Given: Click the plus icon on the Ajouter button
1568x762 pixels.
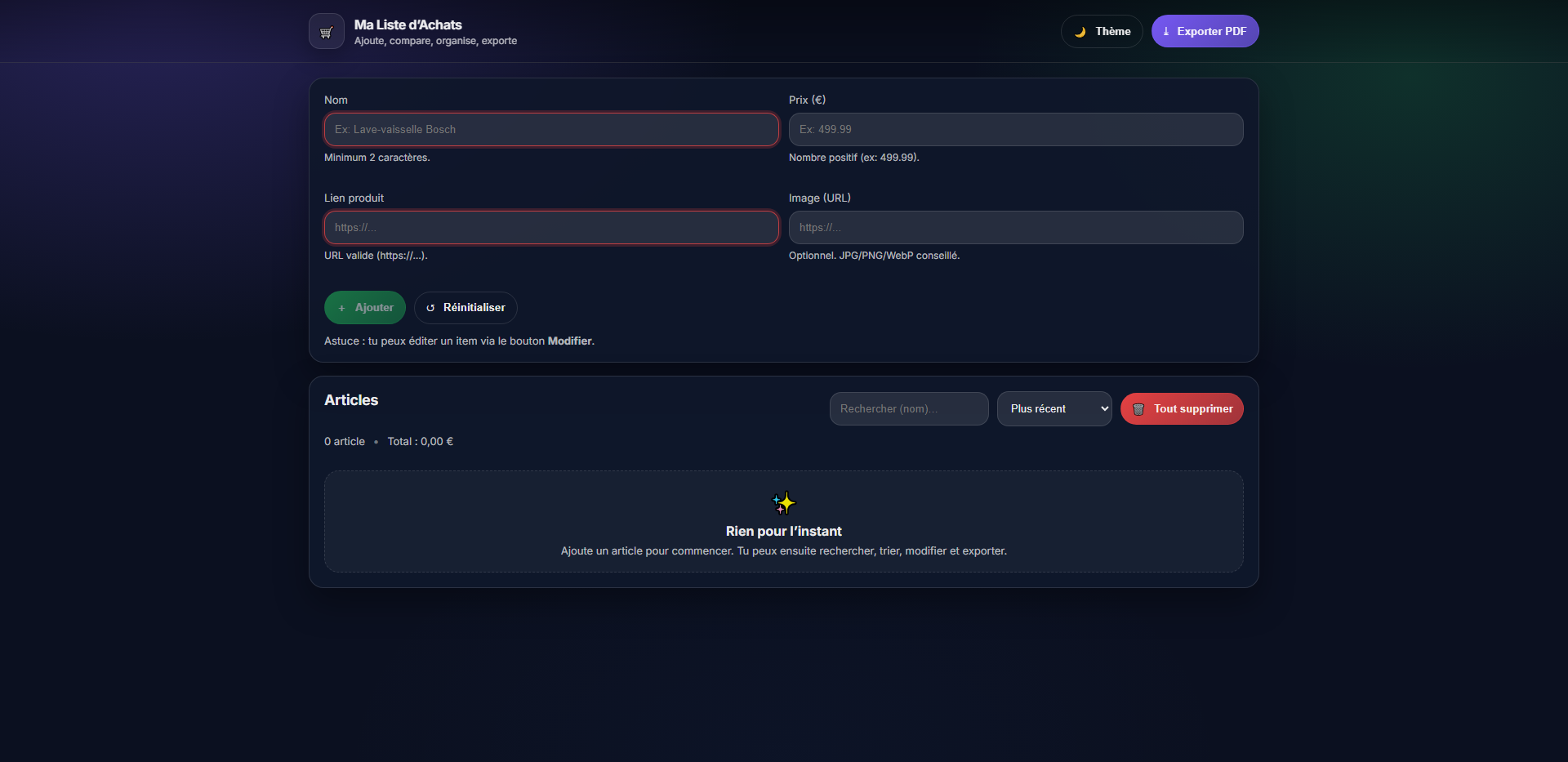Looking at the screenshot, I should 343,308.
